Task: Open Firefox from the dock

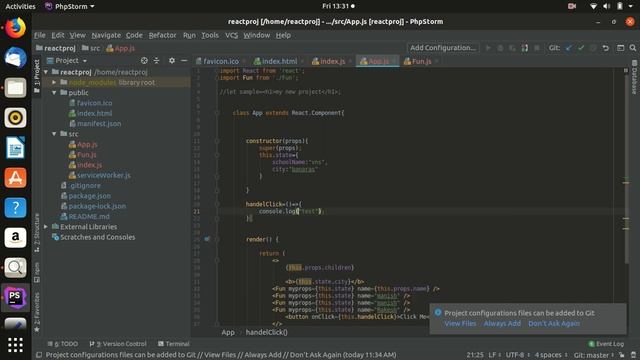Action: pyautogui.click(x=16, y=28)
